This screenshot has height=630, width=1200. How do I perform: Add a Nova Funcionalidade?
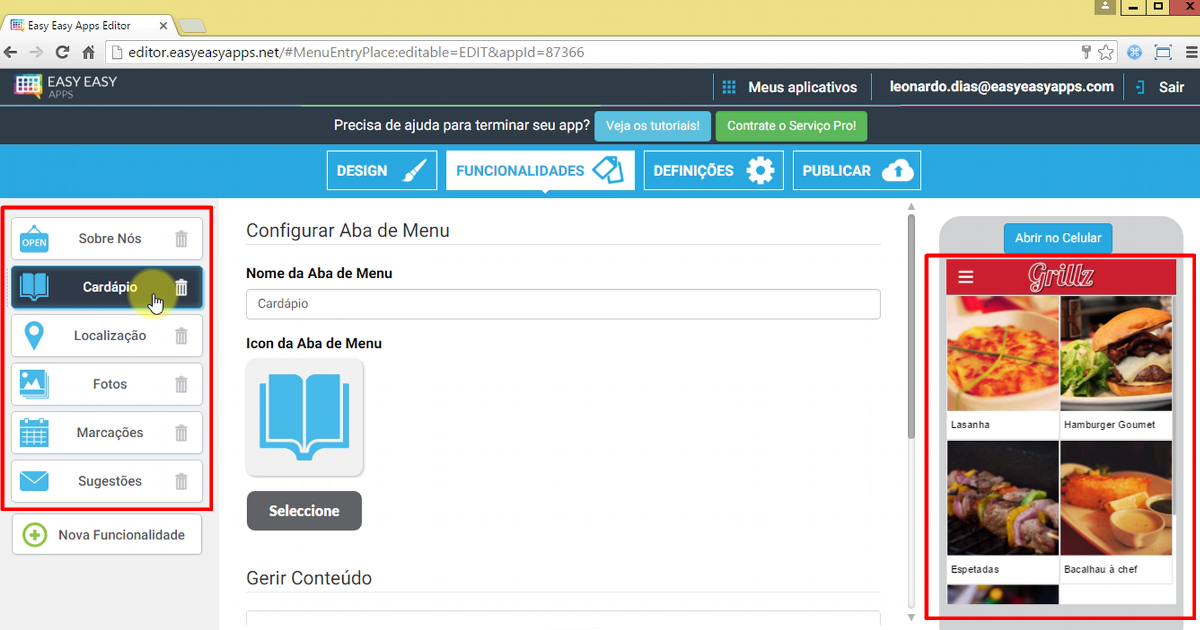pos(107,535)
